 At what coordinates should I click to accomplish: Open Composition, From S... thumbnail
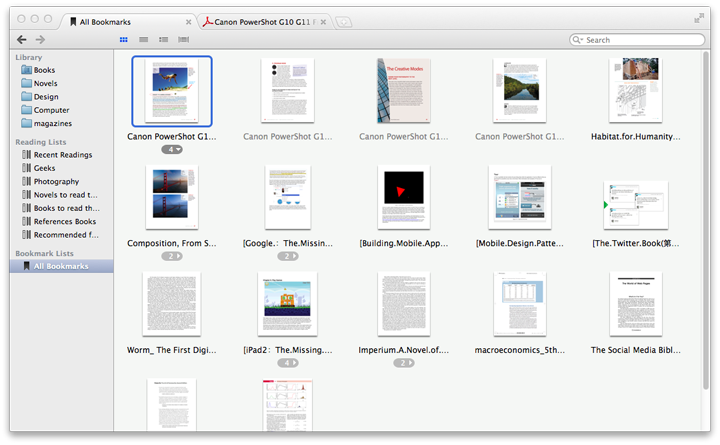[172, 197]
